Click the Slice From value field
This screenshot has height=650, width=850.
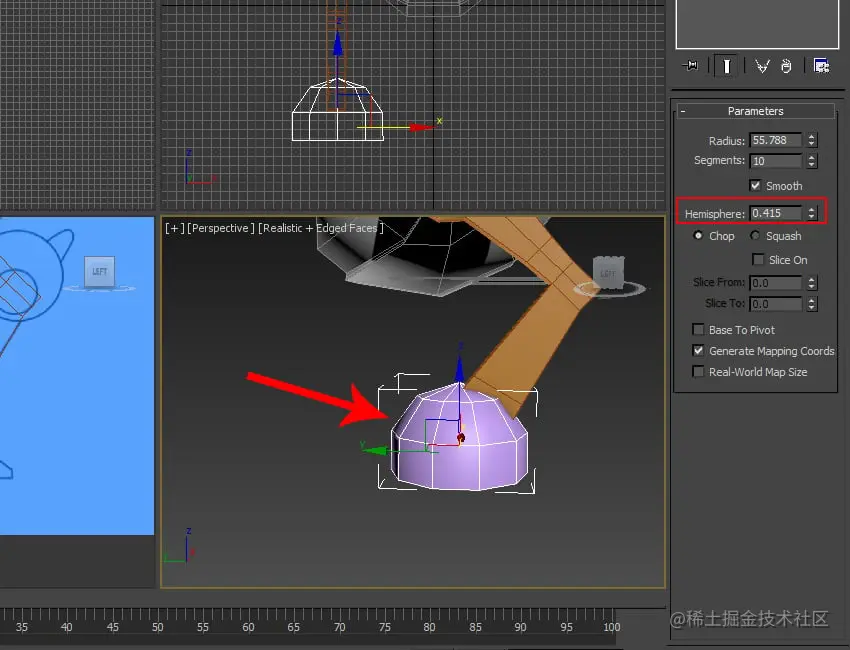776,282
